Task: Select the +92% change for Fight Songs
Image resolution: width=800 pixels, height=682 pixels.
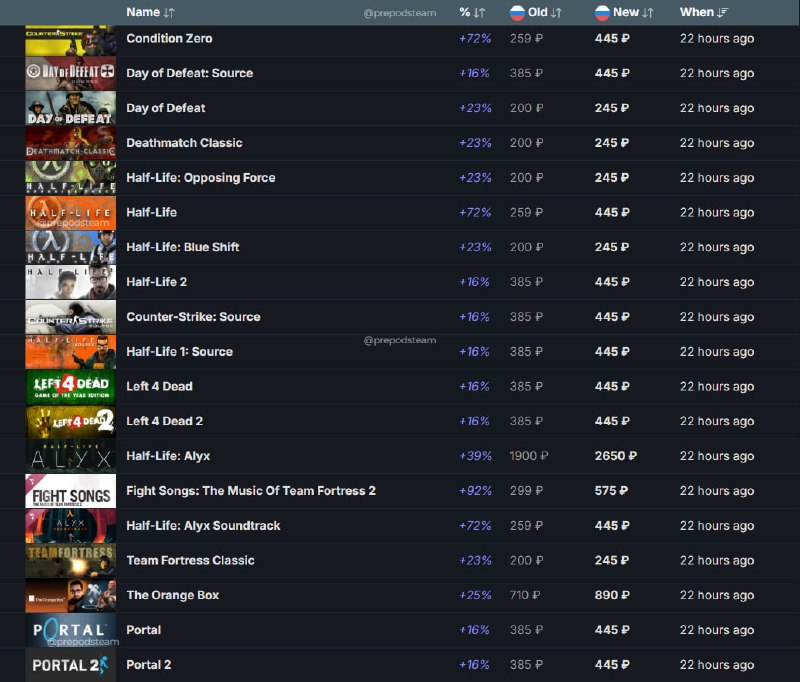Action: pos(475,491)
